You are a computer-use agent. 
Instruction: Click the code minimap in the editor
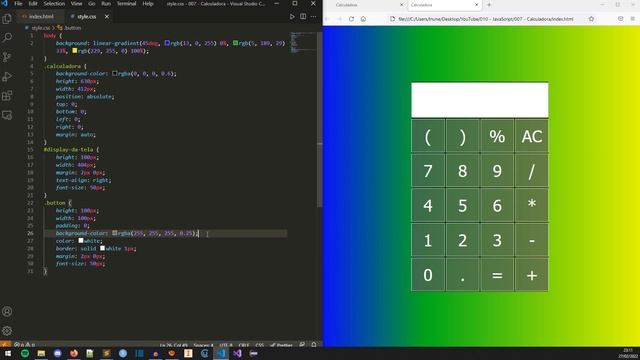[302, 42]
